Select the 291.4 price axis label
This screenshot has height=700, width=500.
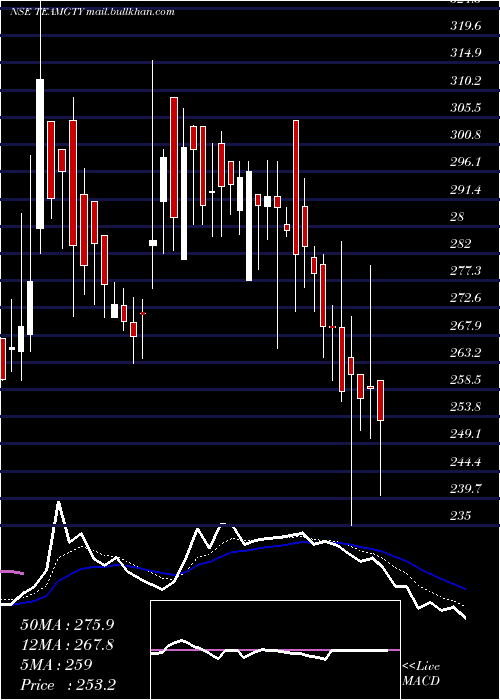point(466,190)
